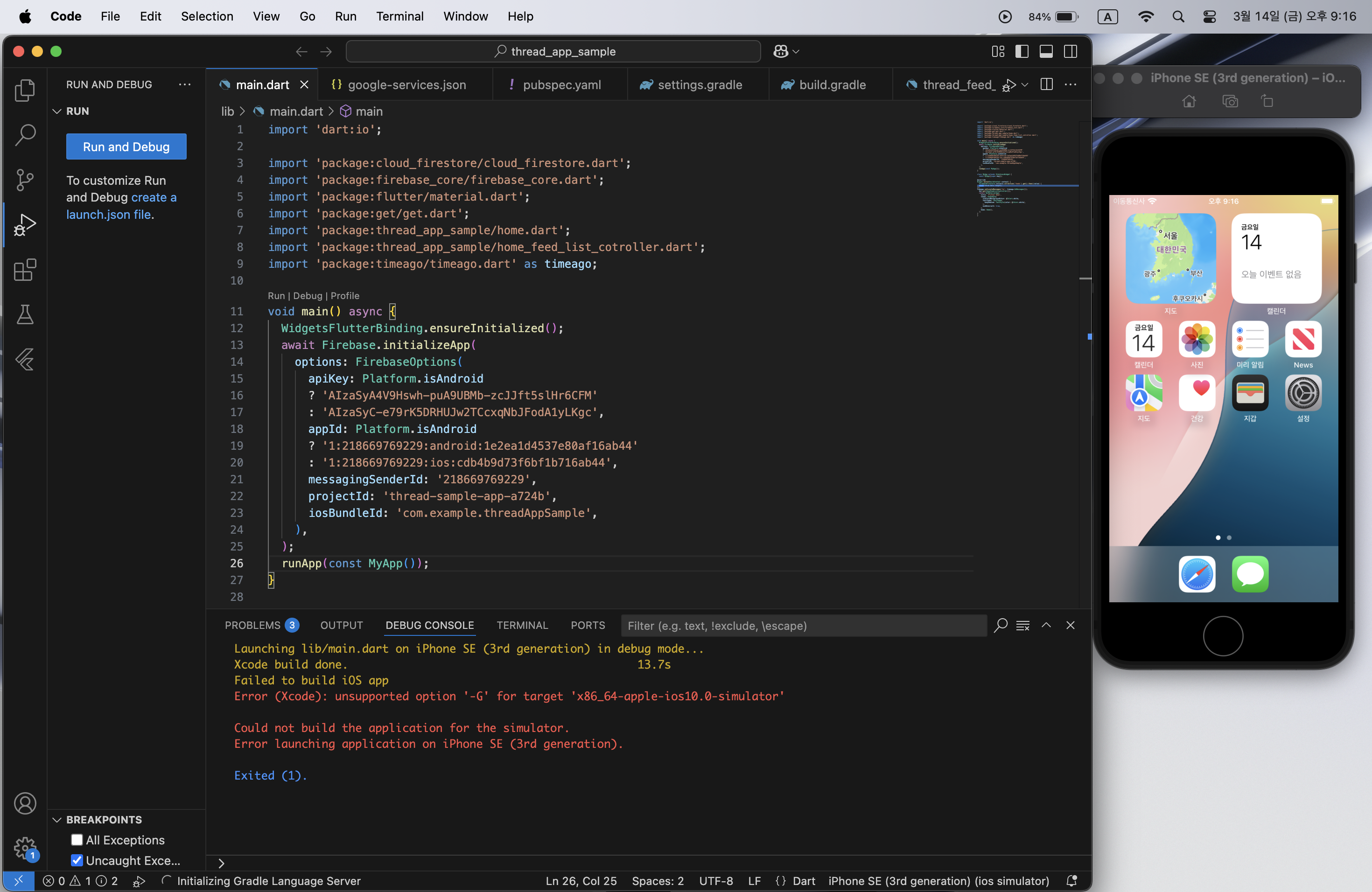This screenshot has width=1372, height=892.
Task: Enable the All Exceptions breakpoint checkbox
Action: click(x=77, y=840)
